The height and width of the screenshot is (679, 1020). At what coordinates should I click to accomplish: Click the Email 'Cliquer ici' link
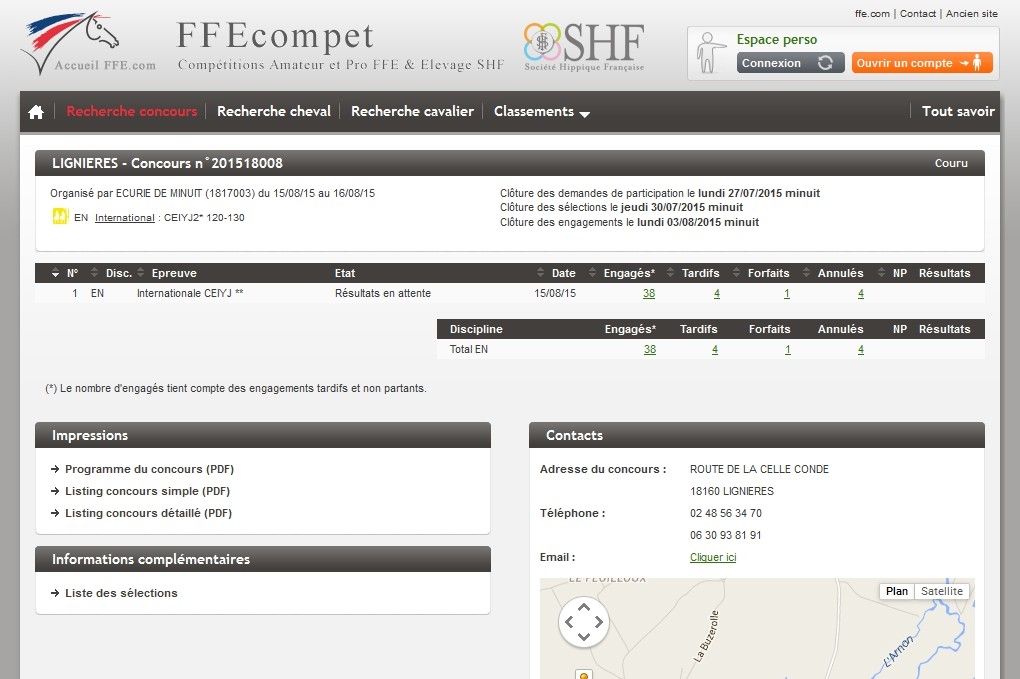tap(713, 557)
